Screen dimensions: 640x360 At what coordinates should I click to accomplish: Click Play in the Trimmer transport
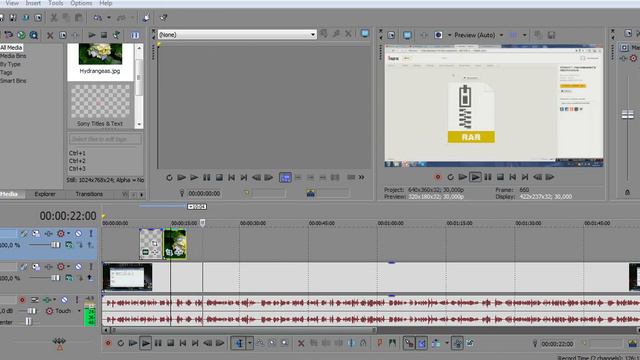coord(194,178)
